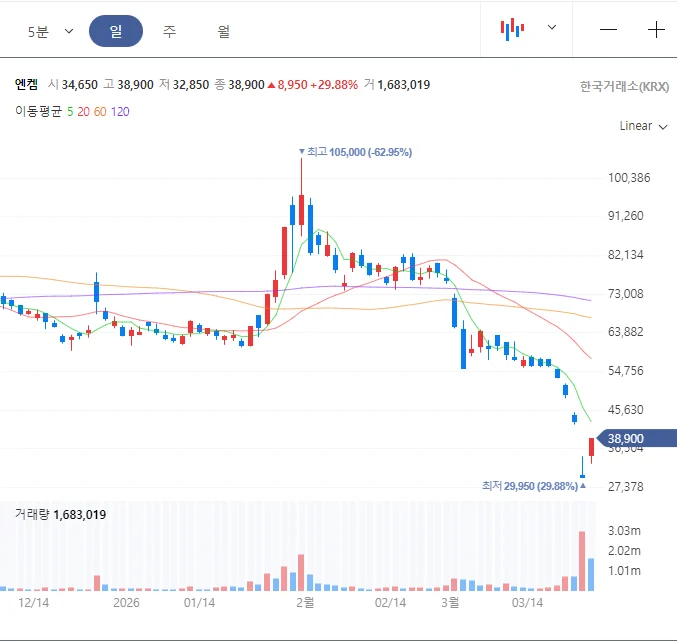Open the chart type dropdown arrow
677x642 pixels.
(x=552, y=28)
